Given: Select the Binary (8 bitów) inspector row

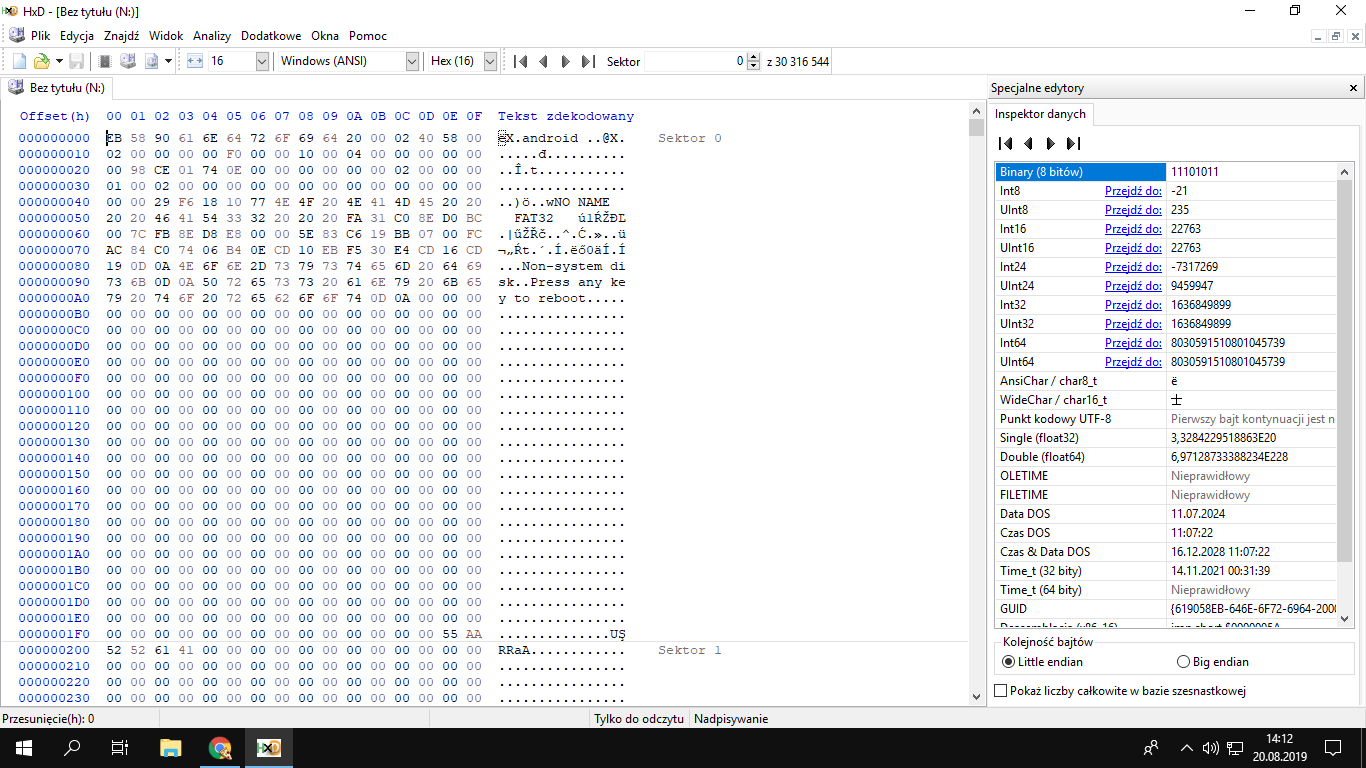Looking at the screenshot, I should click(x=1166, y=172).
